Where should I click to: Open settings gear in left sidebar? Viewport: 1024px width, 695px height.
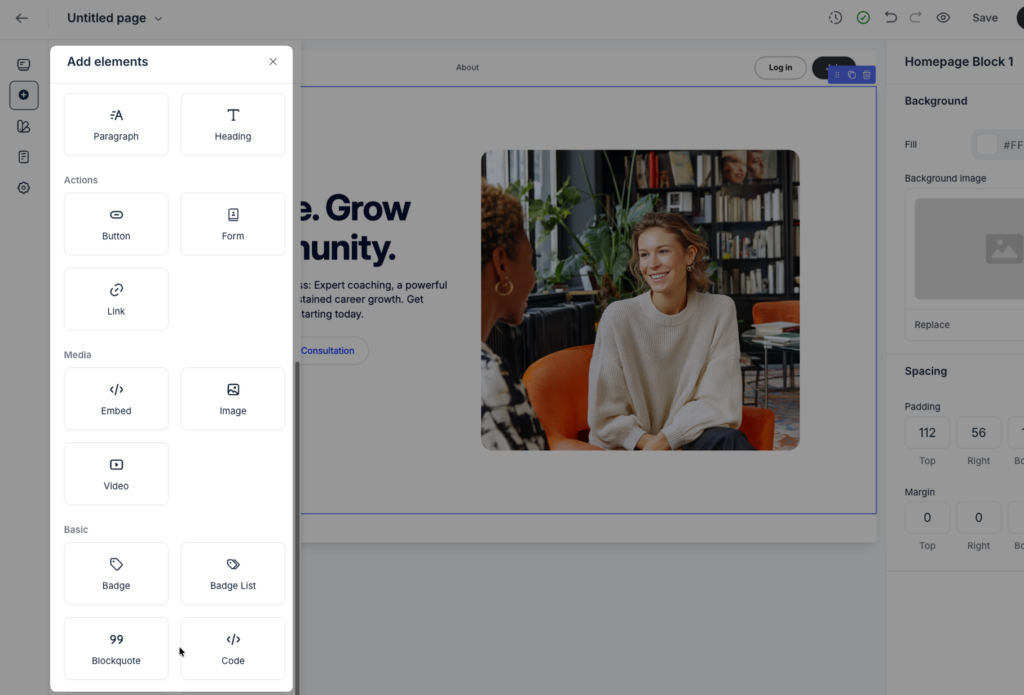click(24, 188)
